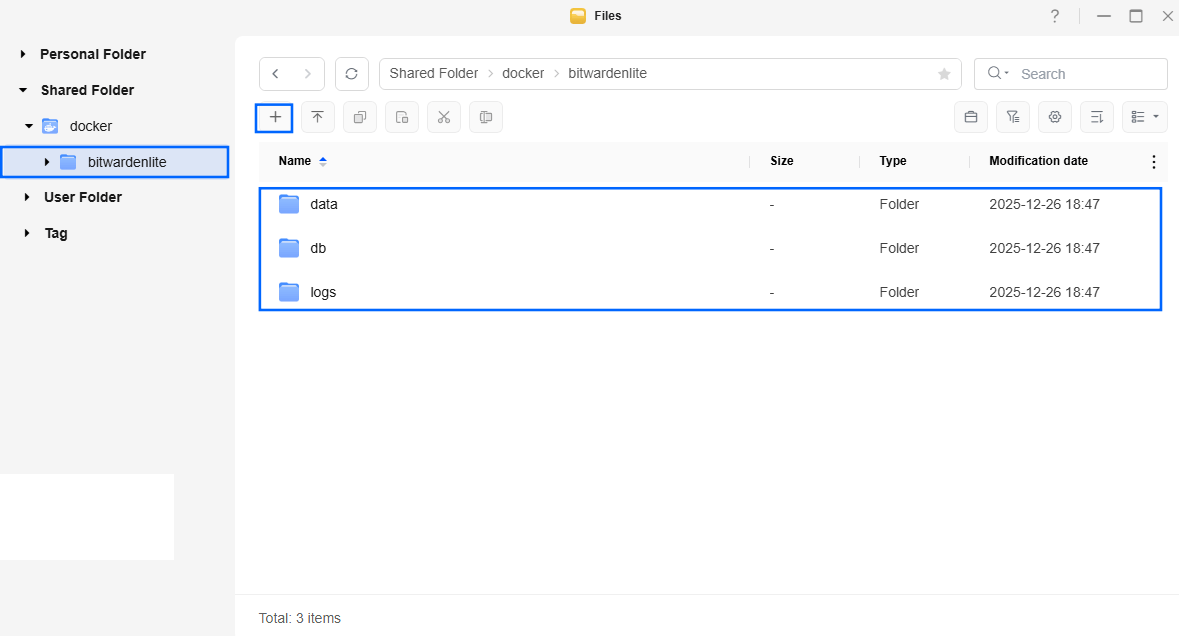Screen dimensions: 1179x636
Task: Open the Files settings gear
Action: pos(1054,117)
